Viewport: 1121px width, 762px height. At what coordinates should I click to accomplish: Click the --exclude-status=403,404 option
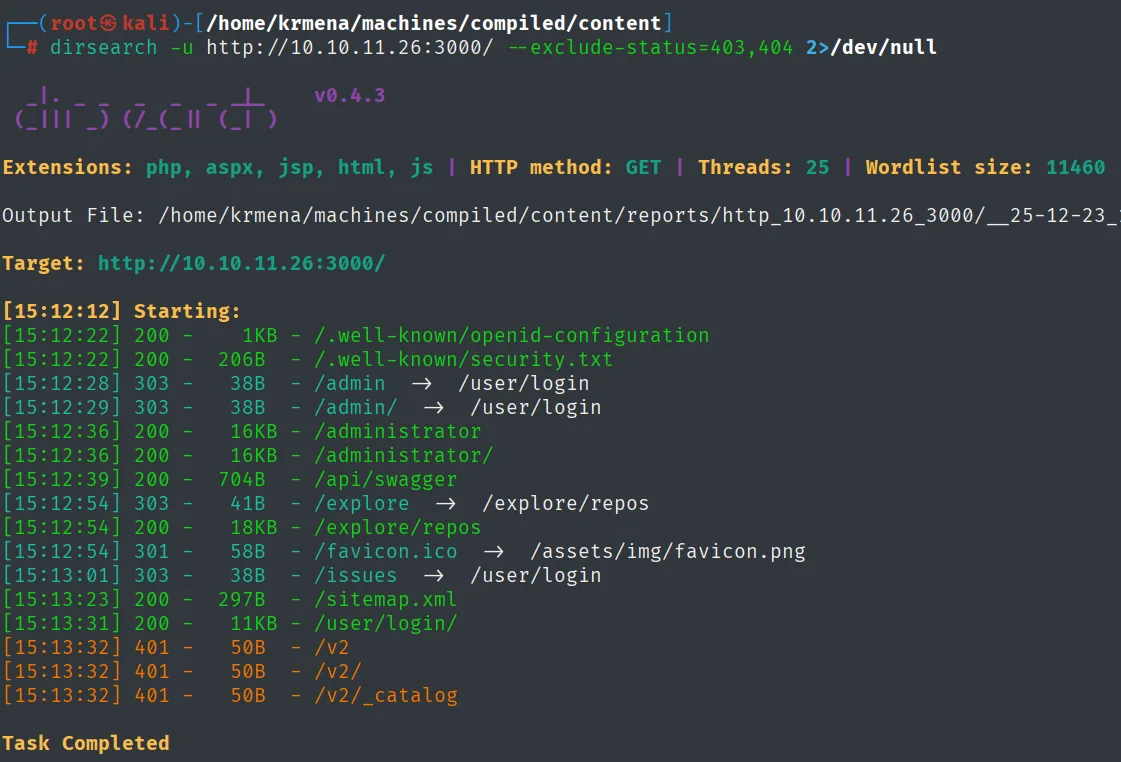(651, 47)
